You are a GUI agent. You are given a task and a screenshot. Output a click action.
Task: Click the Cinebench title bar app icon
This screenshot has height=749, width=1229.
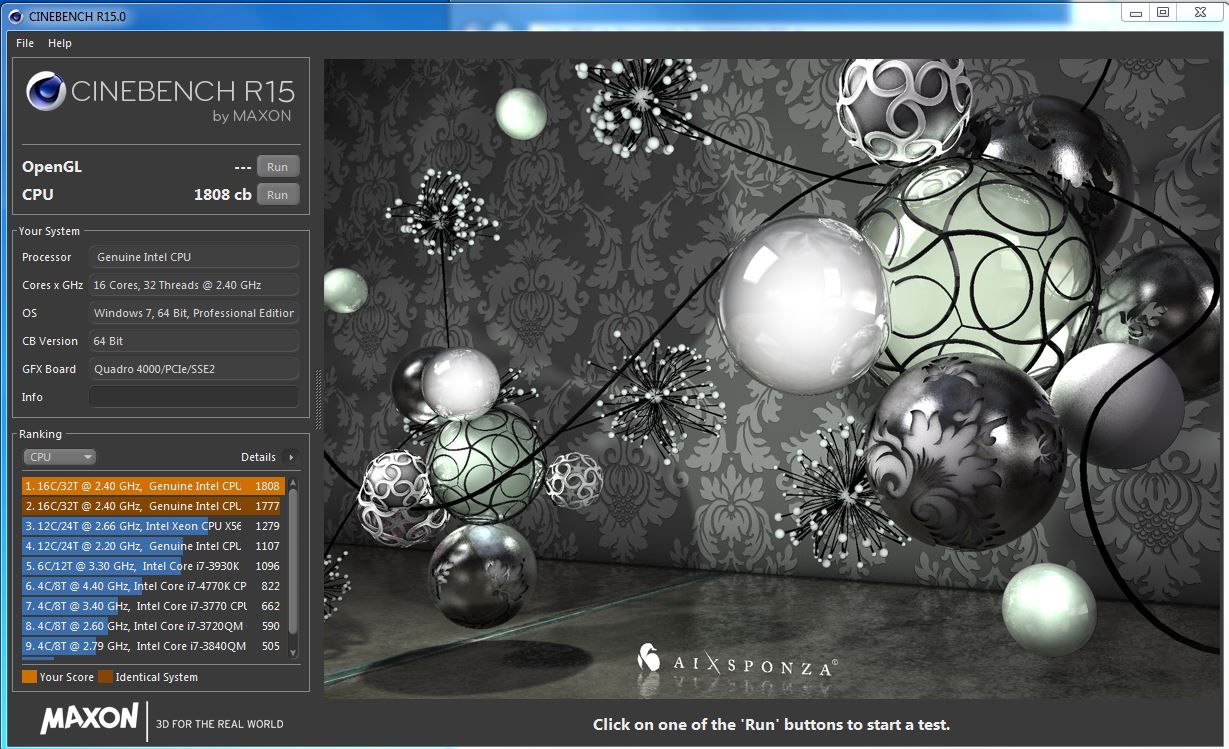click(14, 16)
